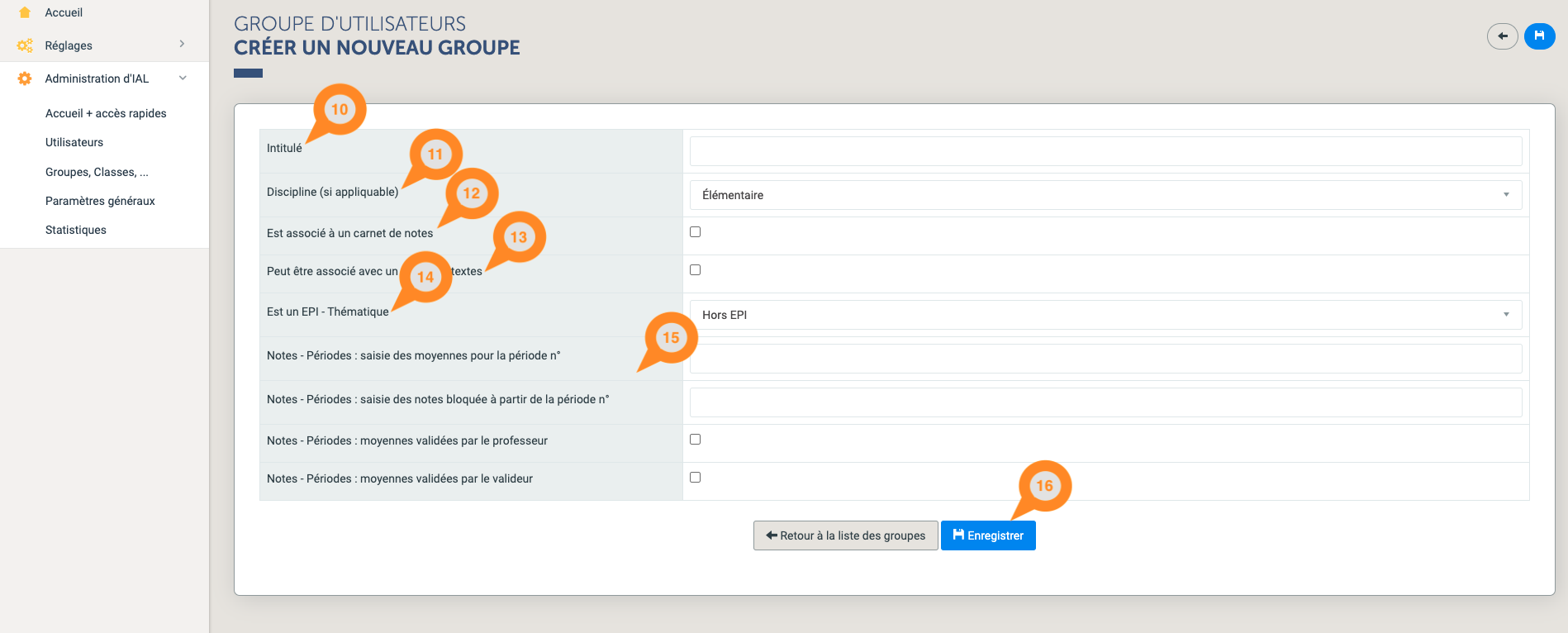Image resolution: width=1568 pixels, height=633 pixels.
Task: Open Utilisateurs in the sidebar
Action: tap(74, 142)
